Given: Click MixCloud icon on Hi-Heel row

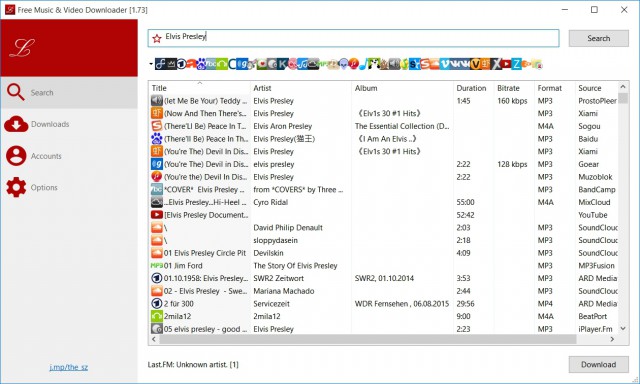Looking at the screenshot, I should 157,202.
